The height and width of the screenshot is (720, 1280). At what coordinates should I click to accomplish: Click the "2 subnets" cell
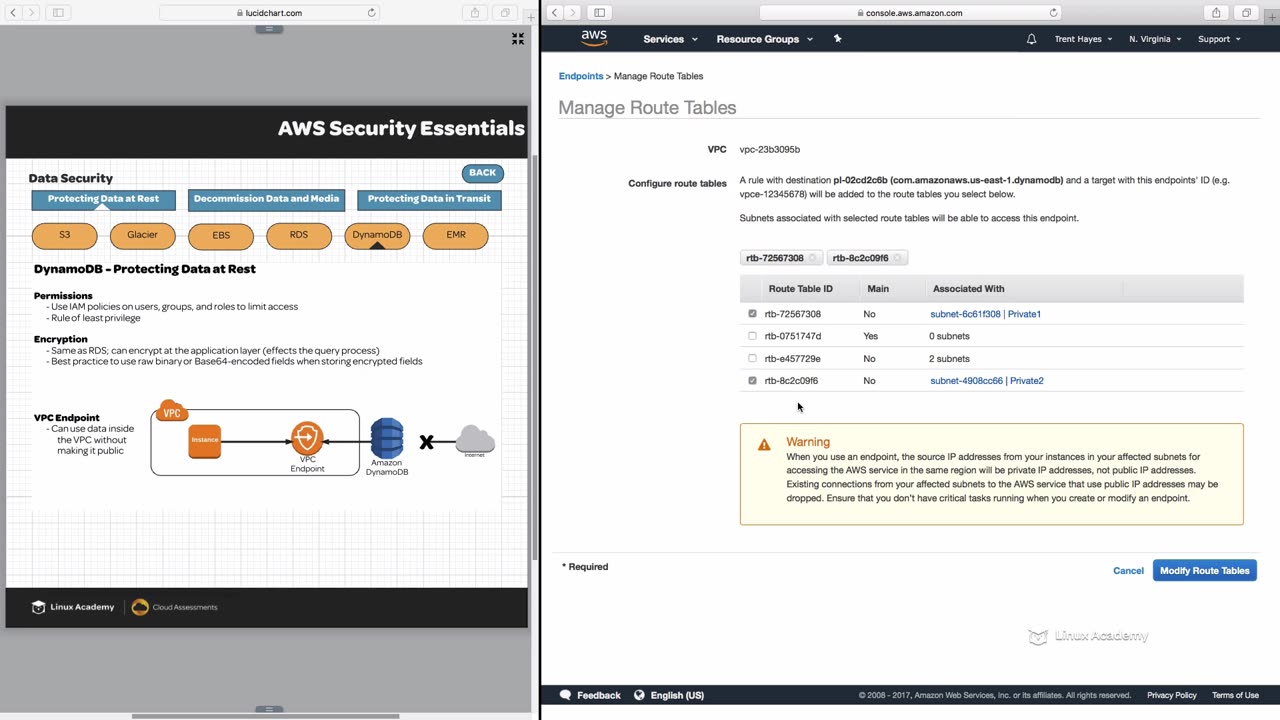coord(949,358)
